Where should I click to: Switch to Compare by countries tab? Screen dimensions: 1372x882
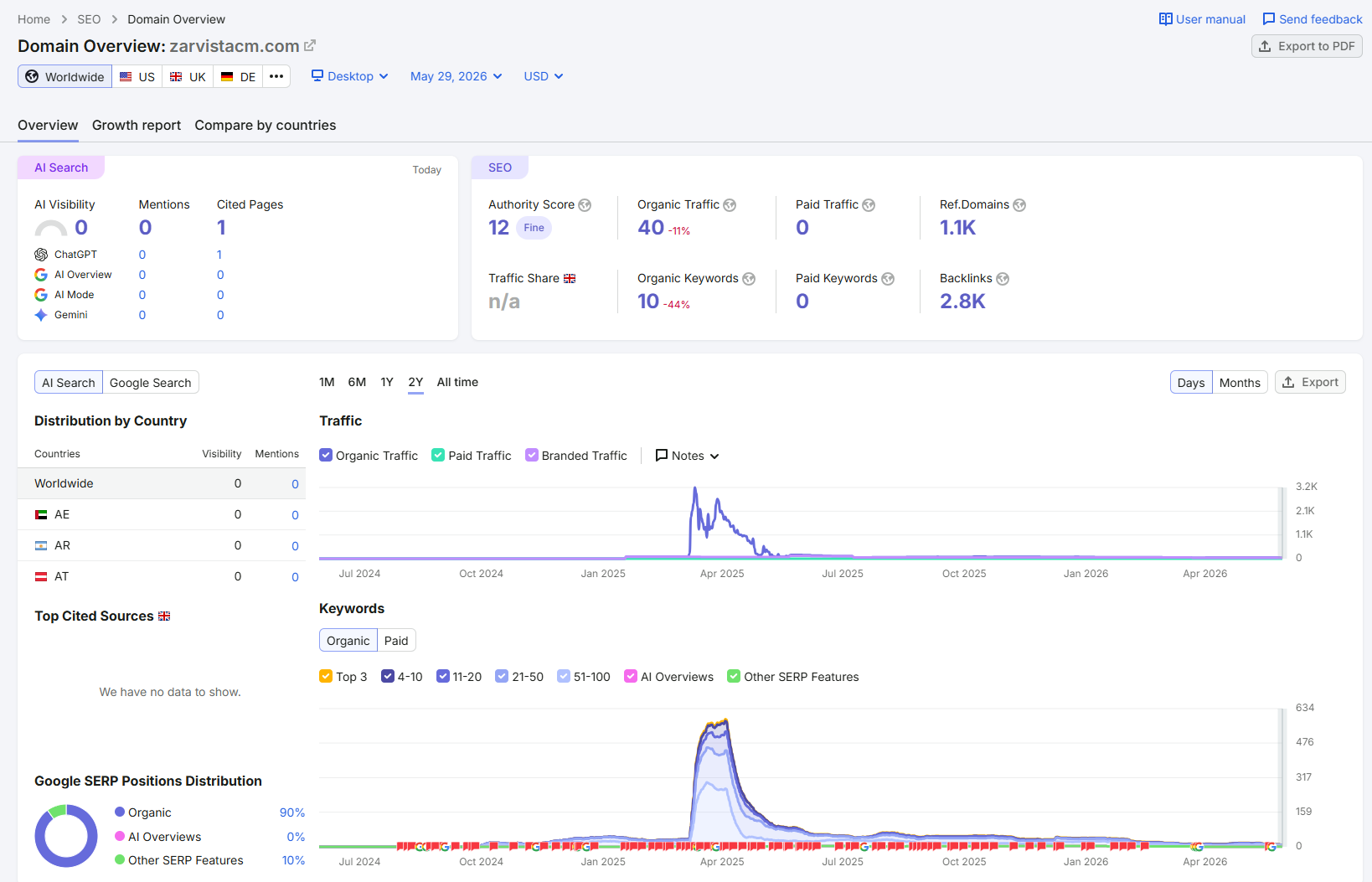266,126
